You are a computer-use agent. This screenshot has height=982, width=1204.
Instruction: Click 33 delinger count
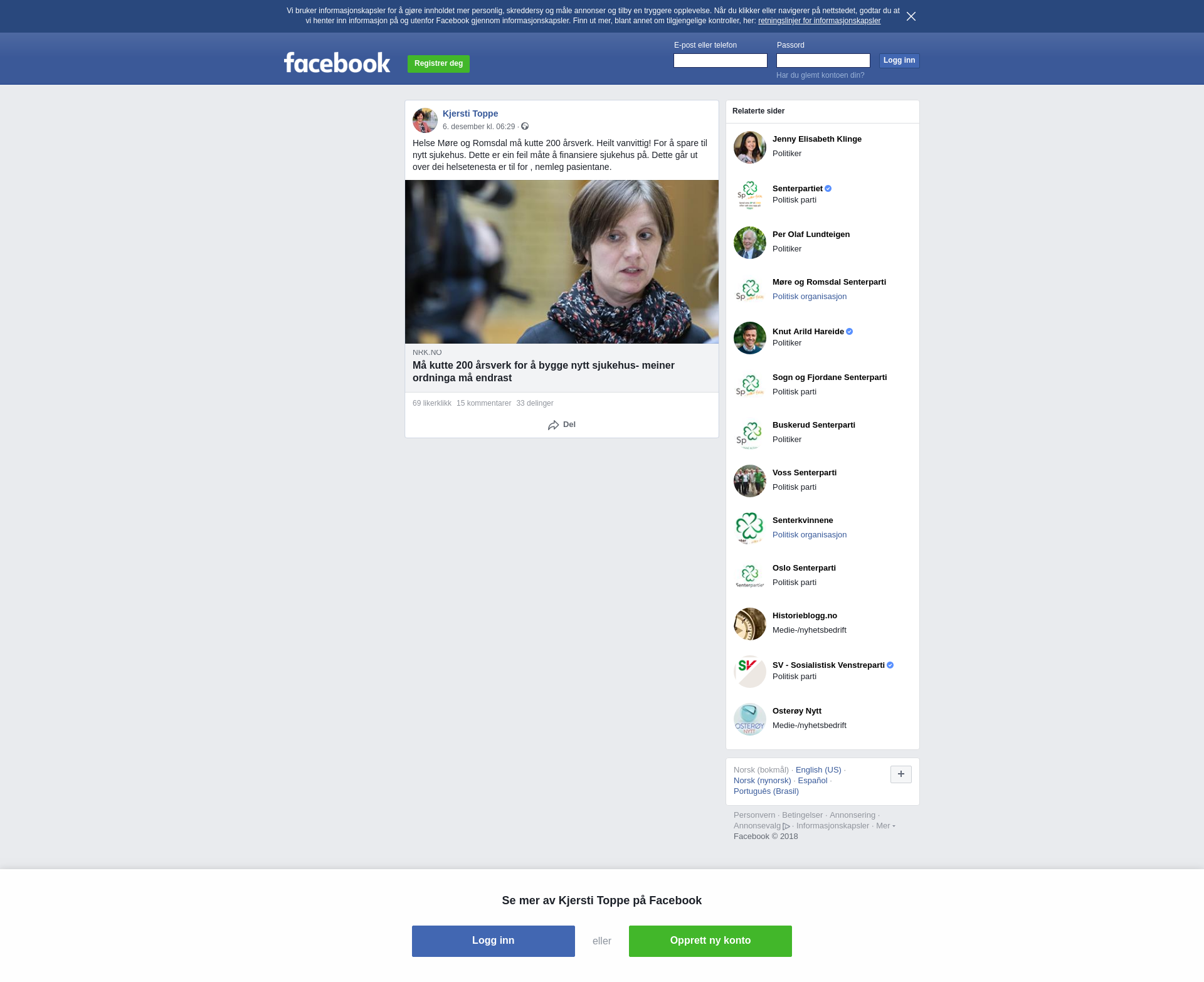point(535,403)
